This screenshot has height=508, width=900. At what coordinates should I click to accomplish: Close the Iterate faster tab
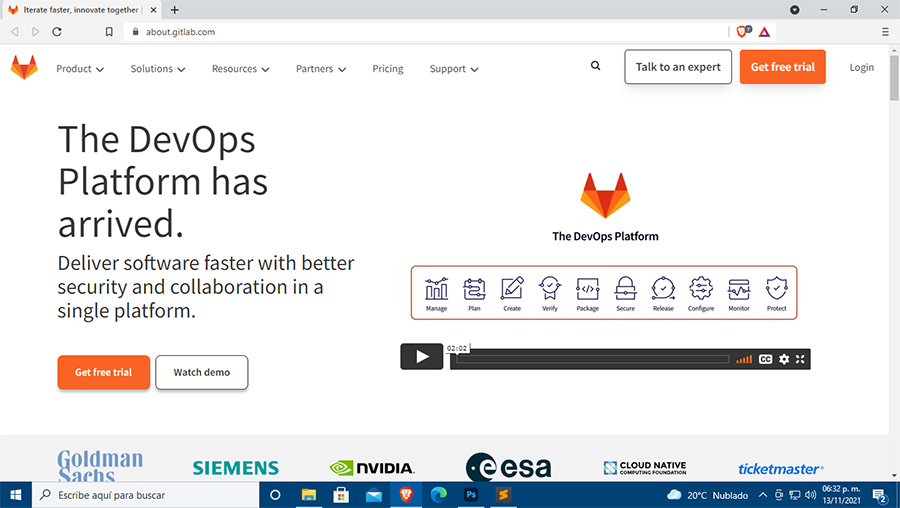(x=153, y=10)
